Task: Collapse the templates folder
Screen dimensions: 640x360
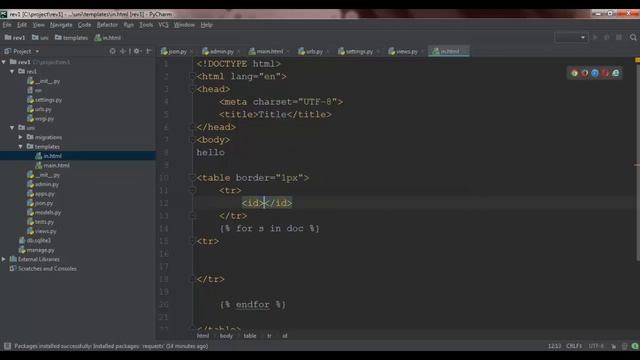Action: coord(20,147)
